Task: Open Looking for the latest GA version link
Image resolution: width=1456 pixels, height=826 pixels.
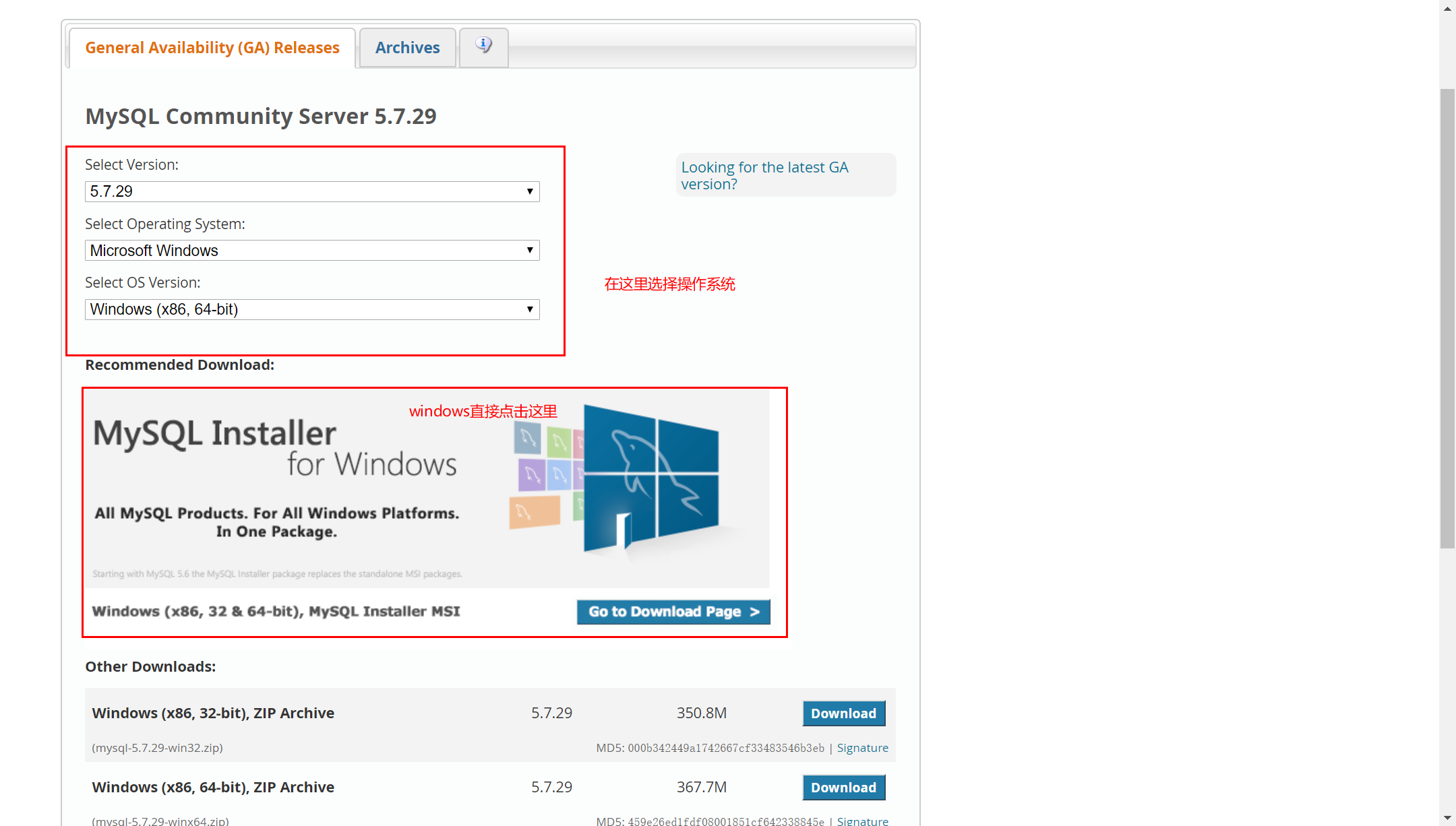Action: pos(764,175)
